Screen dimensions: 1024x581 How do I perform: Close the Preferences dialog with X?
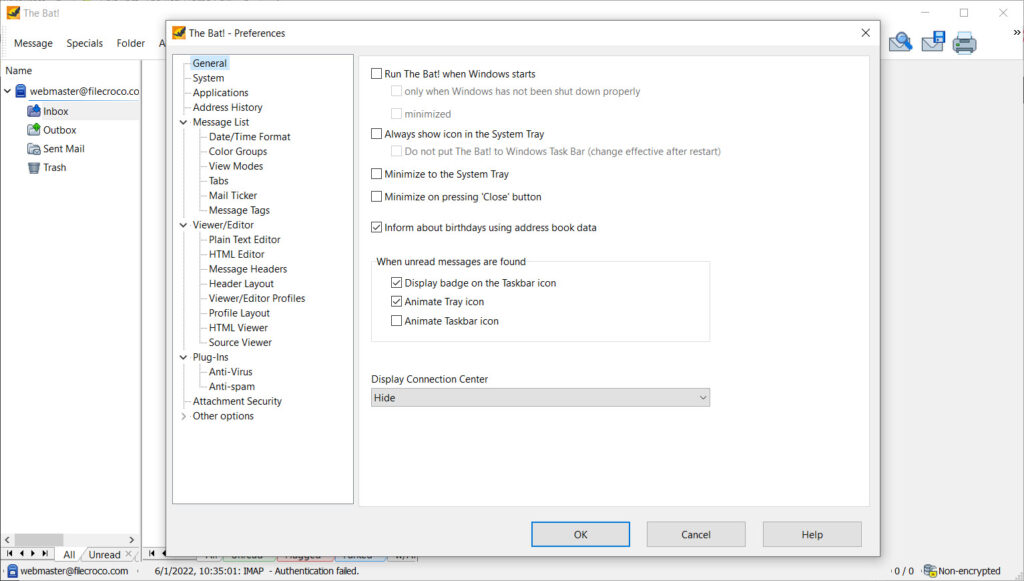pyautogui.click(x=865, y=33)
